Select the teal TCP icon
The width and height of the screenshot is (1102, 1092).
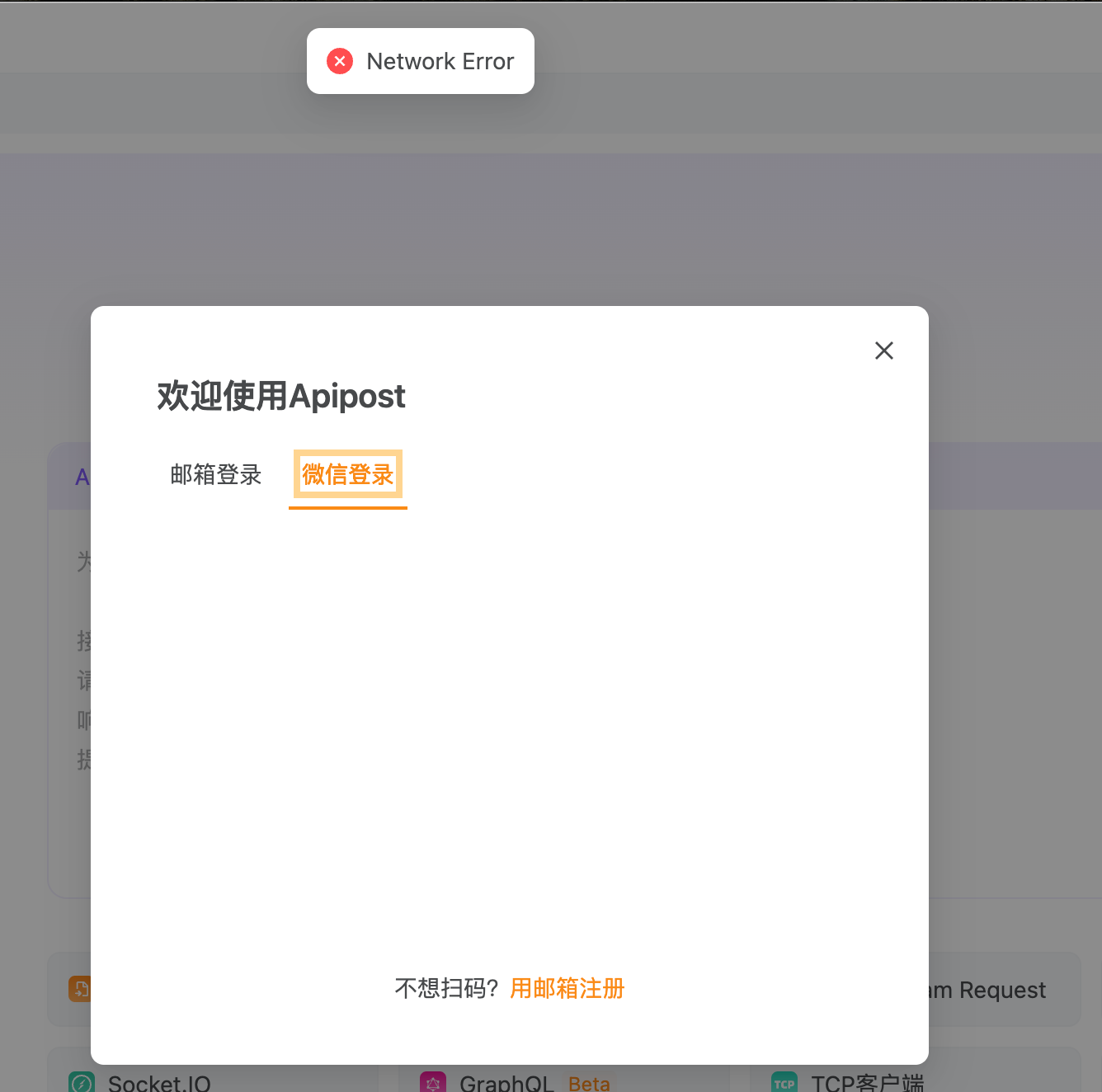pyautogui.click(x=784, y=1081)
